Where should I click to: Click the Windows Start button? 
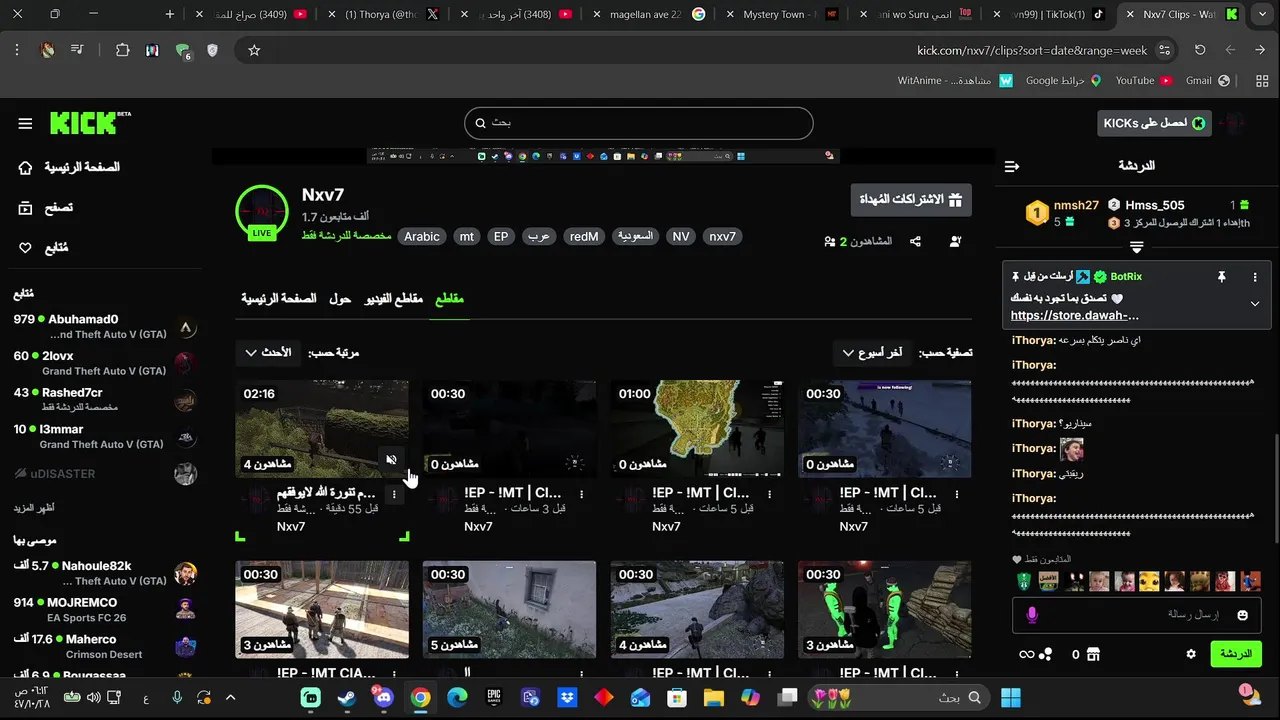[x=1011, y=697]
